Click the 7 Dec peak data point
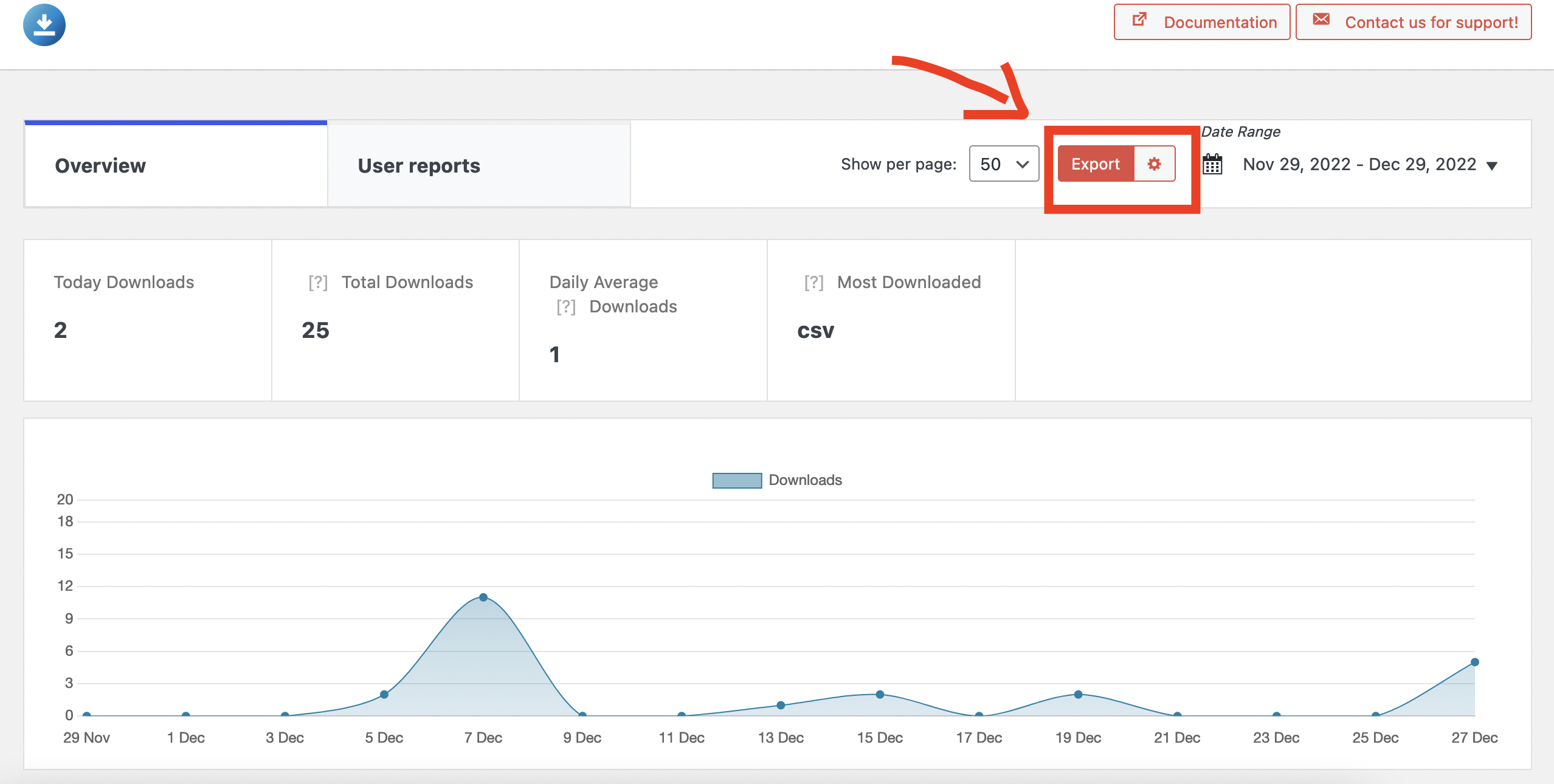This screenshot has width=1554, height=784. point(483,597)
